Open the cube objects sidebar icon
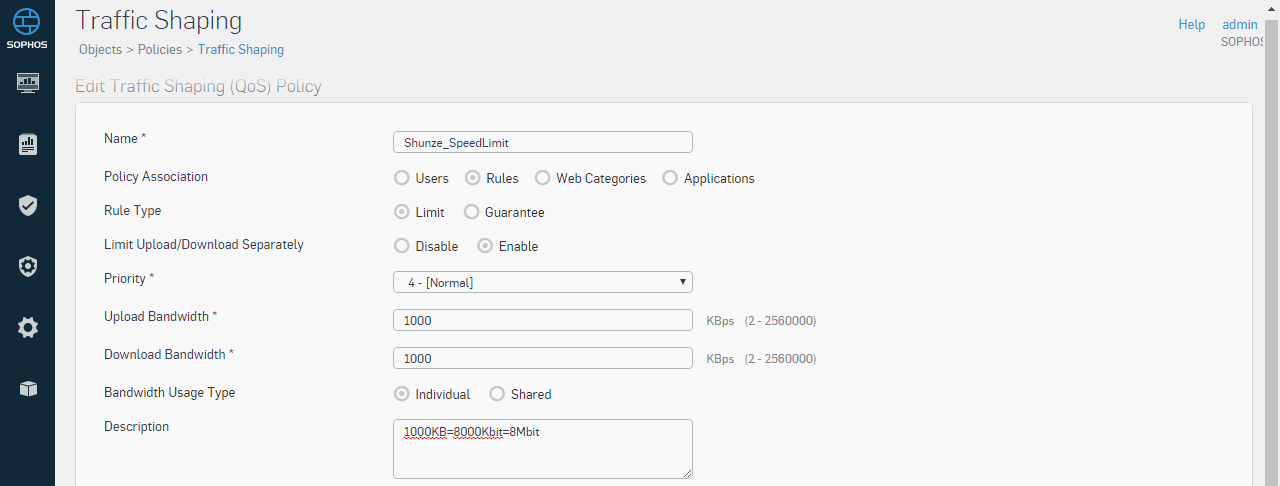1280x486 pixels. point(27,389)
